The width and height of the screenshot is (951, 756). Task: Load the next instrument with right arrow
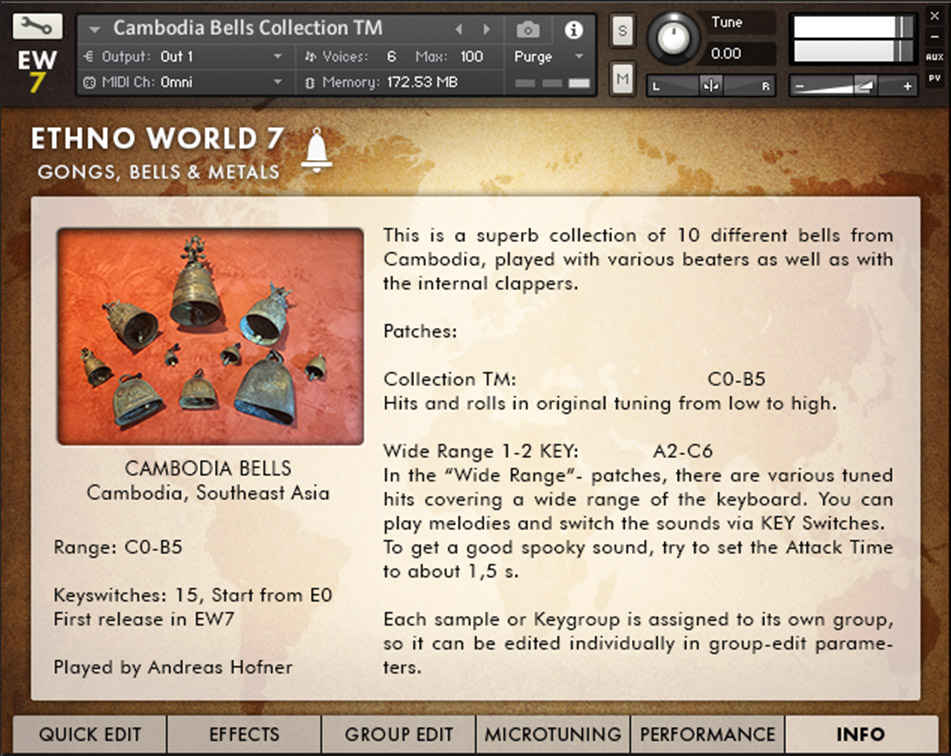pos(486,29)
